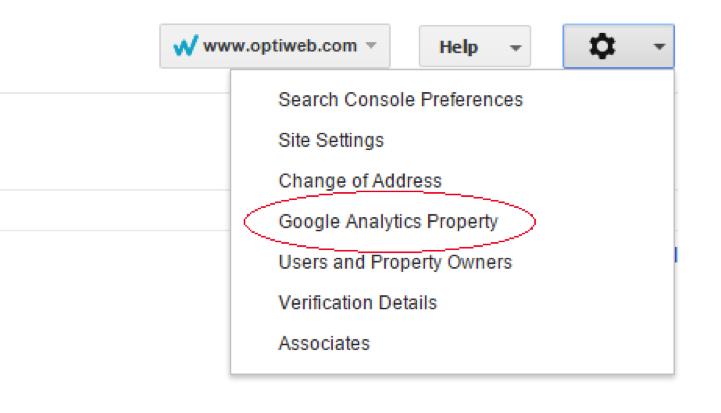This screenshot has height=413, width=721.
Task: Click the white page area below the menu
Action: click(x=450, y=394)
